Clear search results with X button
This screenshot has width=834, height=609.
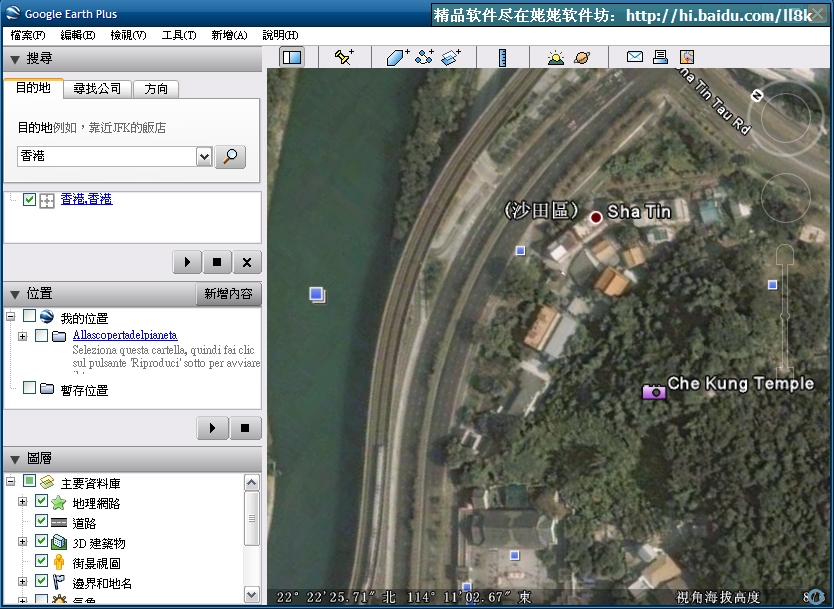tap(247, 262)
